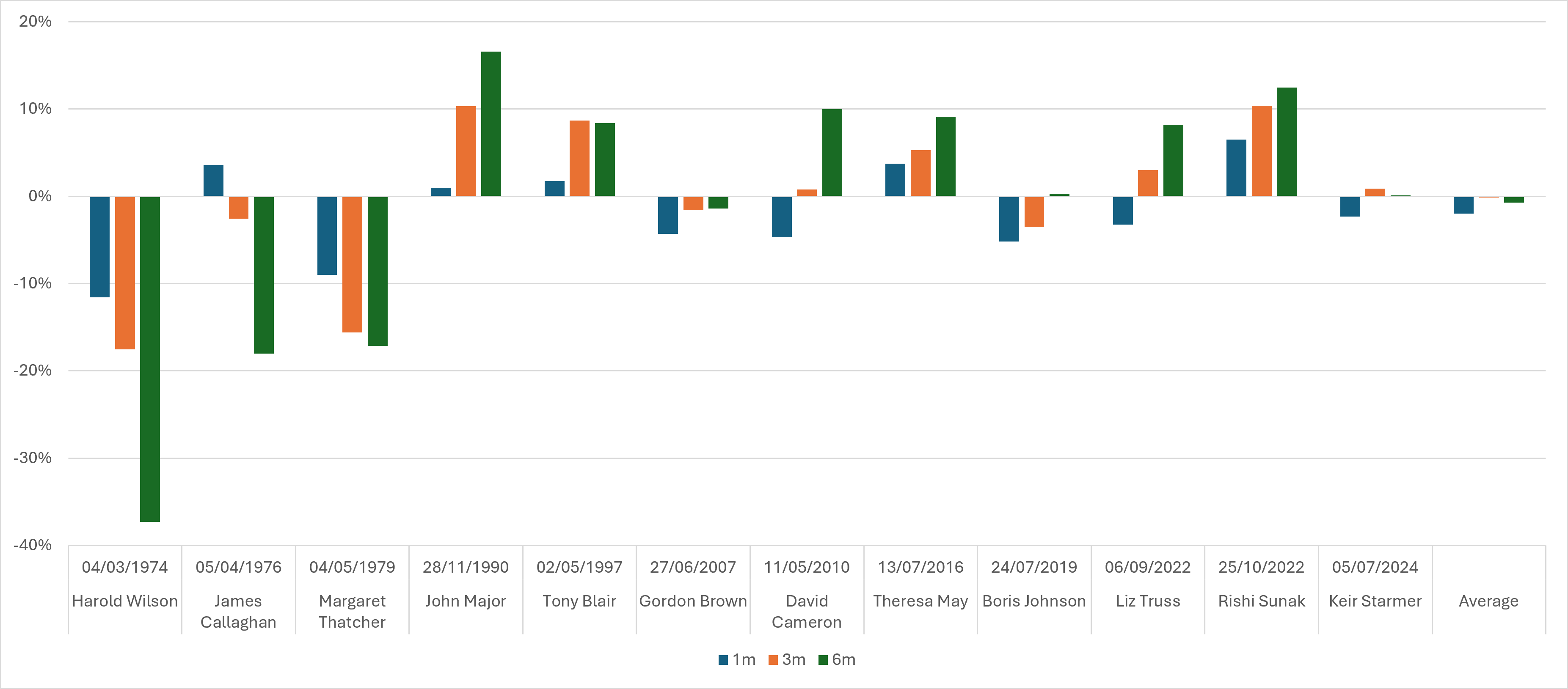
Task: Select John Major's orange 3m bar
Action: coord(466,151)
